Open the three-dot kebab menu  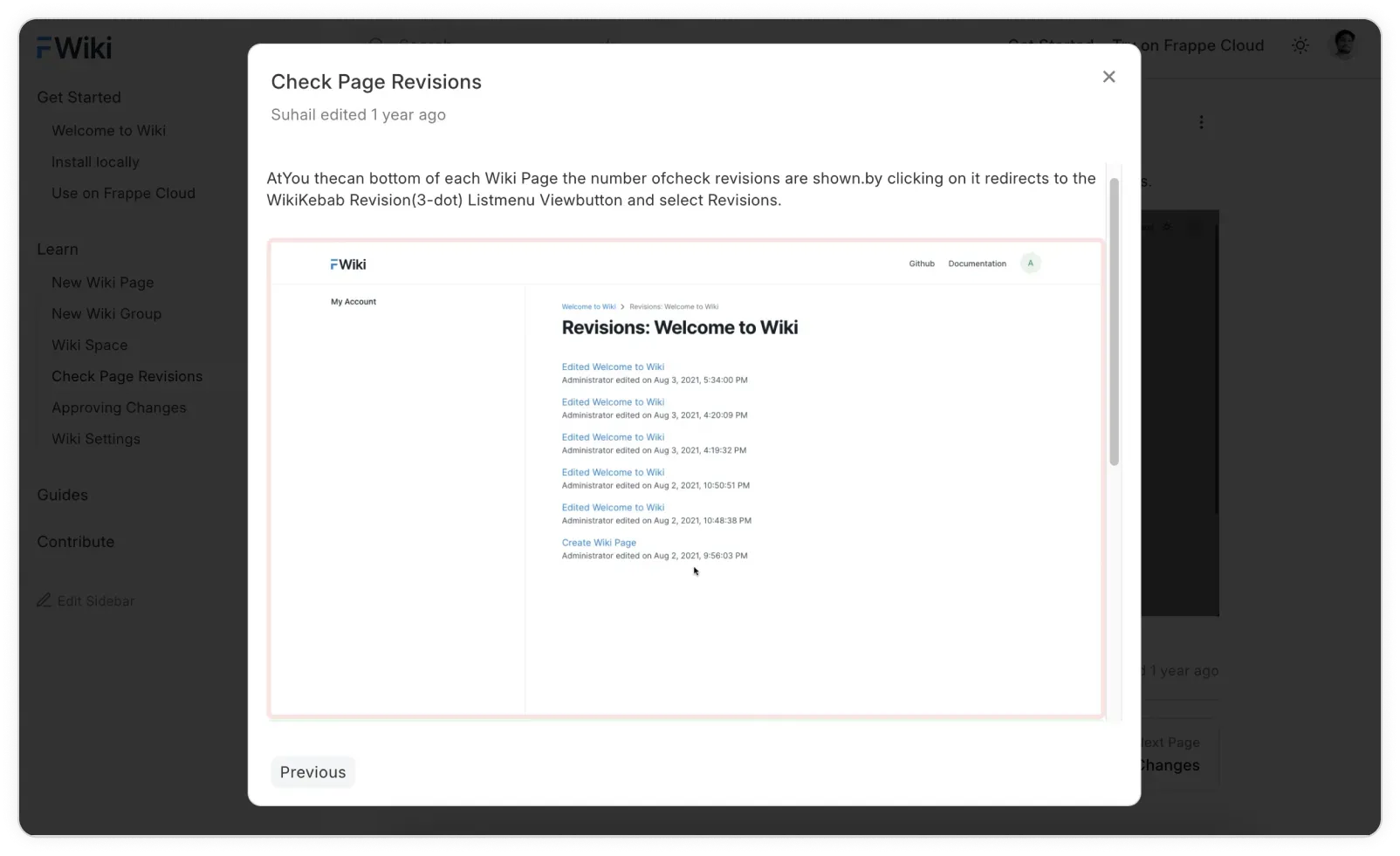(x=1201, y=122)
